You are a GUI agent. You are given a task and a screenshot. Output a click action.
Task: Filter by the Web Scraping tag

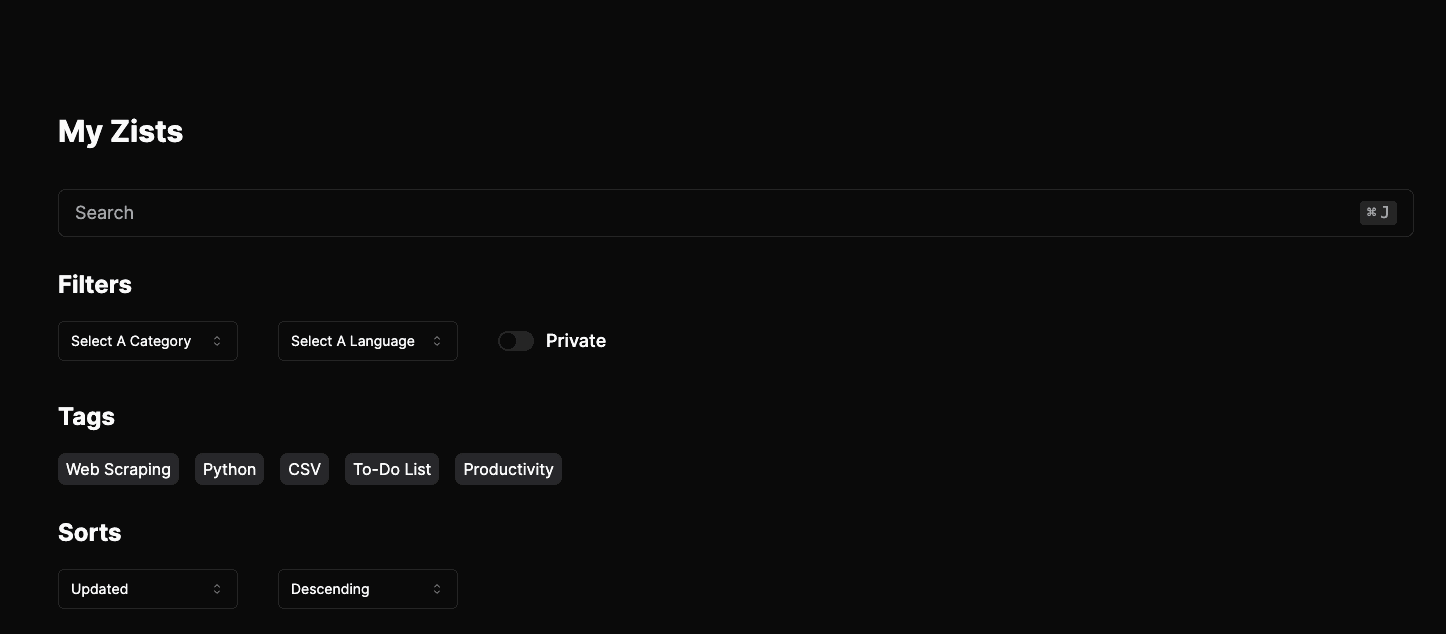pyautogui.click(x=118, y=469)
